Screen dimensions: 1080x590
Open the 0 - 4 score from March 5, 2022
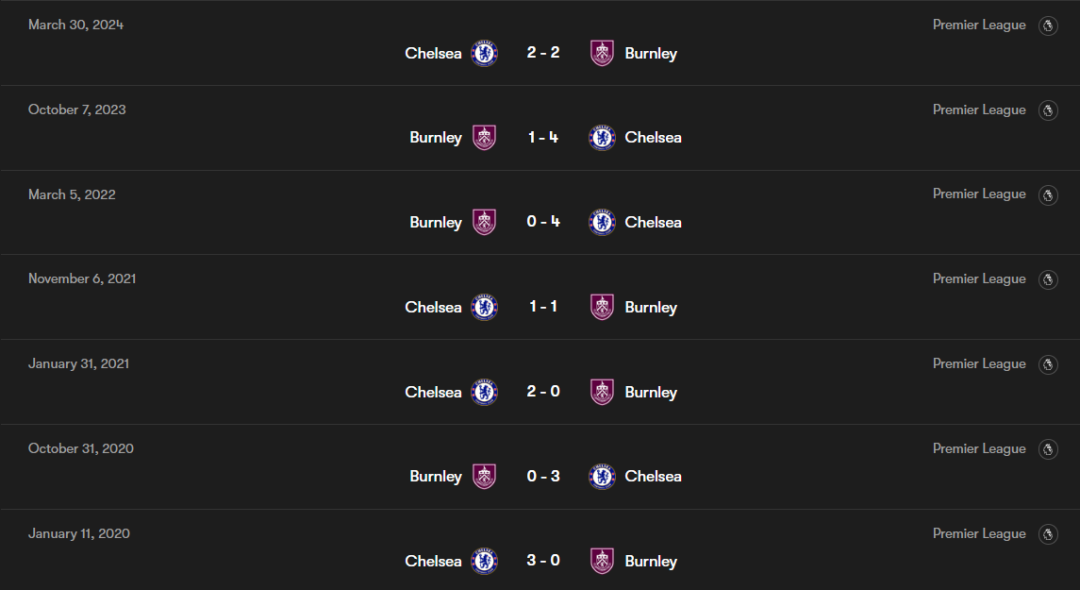pyautogui.click(x=543, y=222)
